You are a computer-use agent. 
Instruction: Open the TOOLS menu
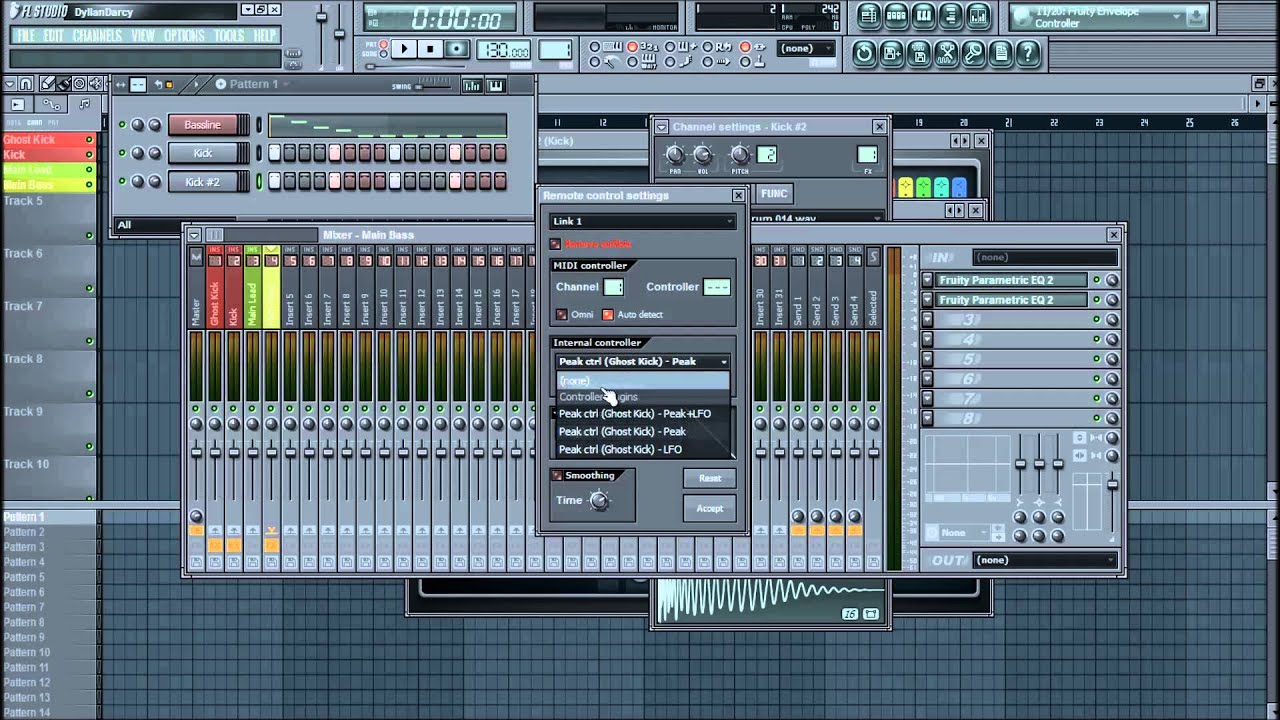pos(229,36)
